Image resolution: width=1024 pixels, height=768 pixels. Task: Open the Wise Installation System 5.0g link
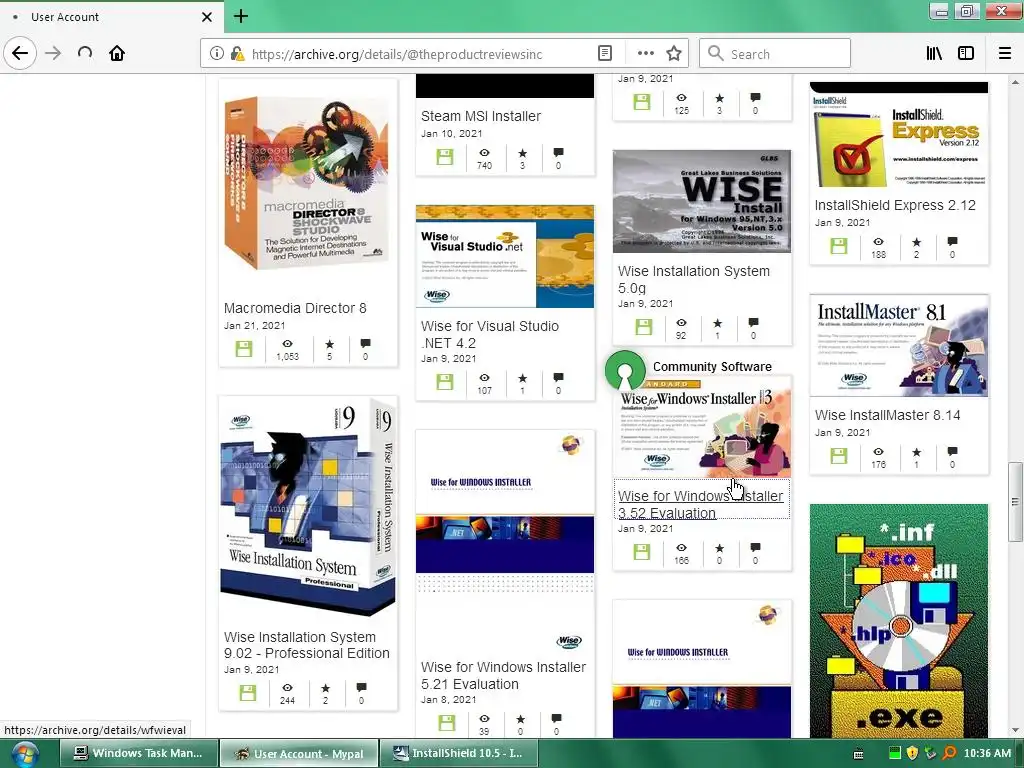click(x=694, y=280)
